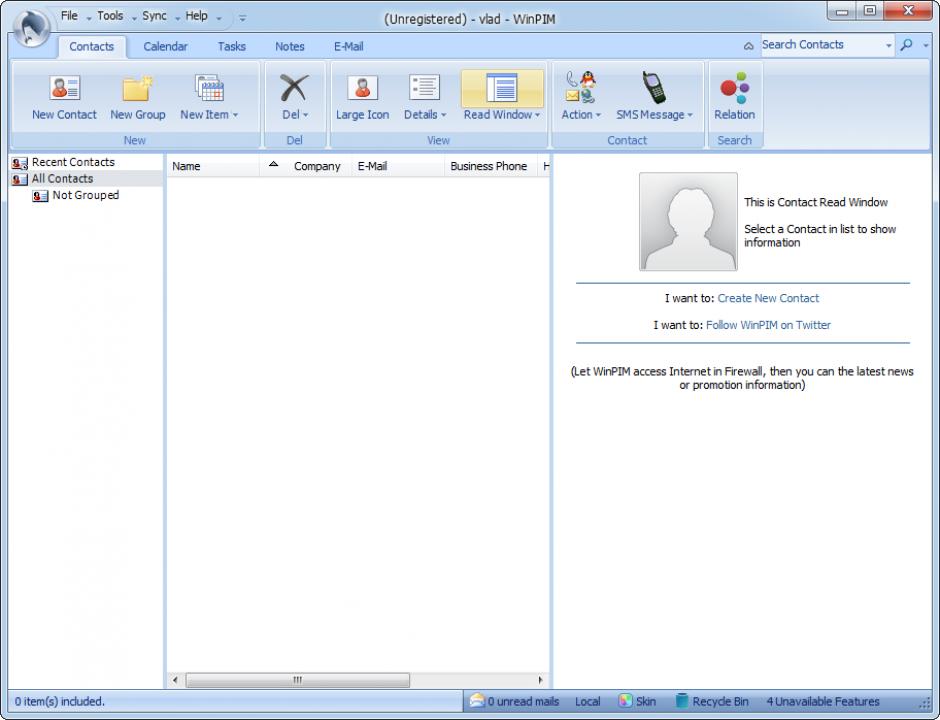
Task: Click the horizontal scrollbar thumb
Action: coord(297,680)
